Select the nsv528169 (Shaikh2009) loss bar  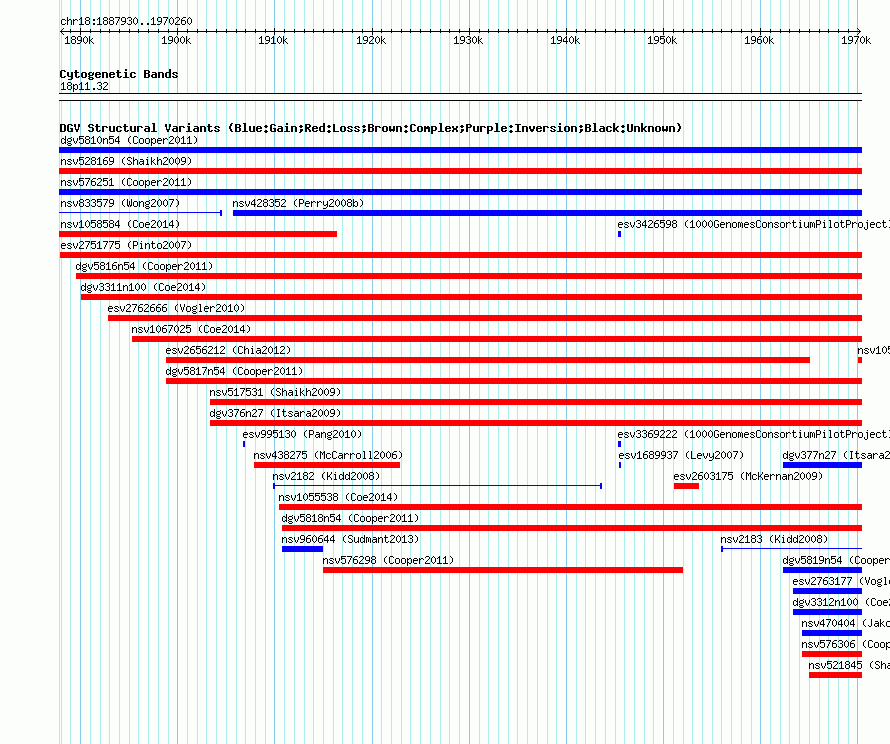[460, 171]
